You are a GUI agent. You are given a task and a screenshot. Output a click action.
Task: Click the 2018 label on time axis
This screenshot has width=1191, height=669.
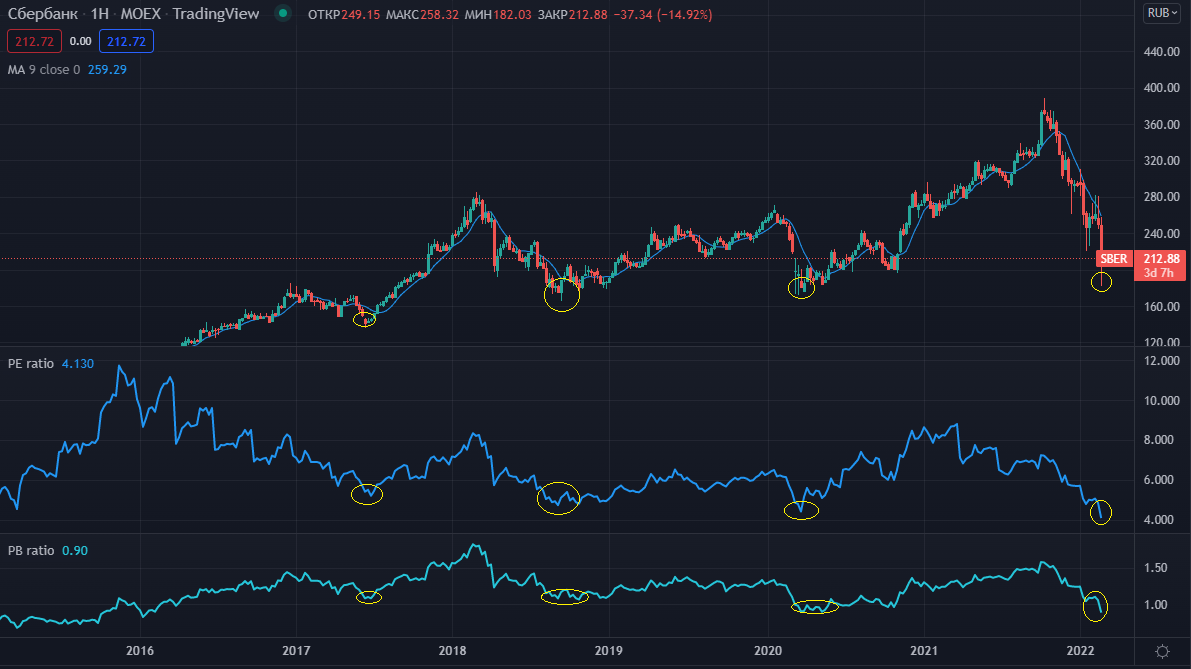453,651
